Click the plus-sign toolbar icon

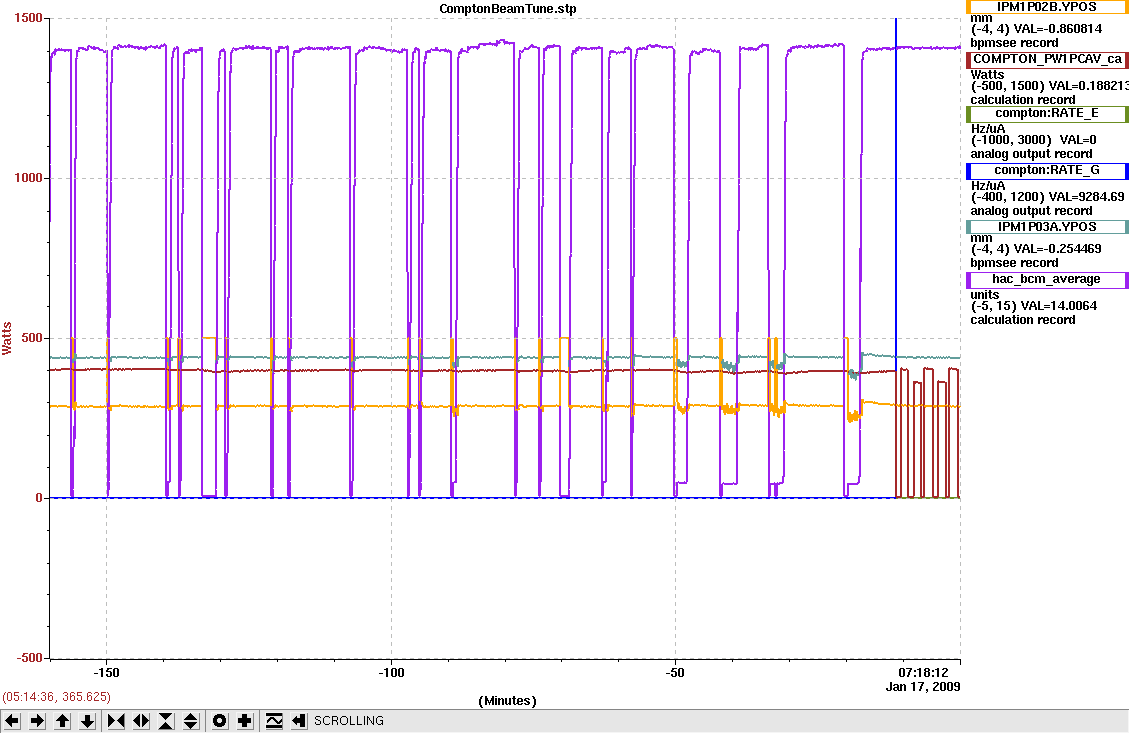[x=245, y=721]
